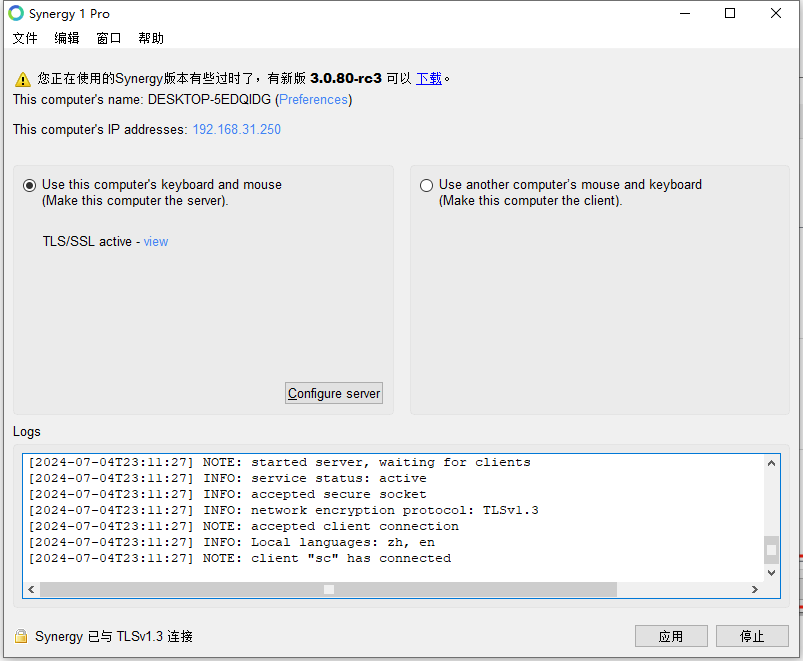Click the 停止 button
Image resolution: width=803 pixels, height=661 pixels.
(x=752, y=636)
